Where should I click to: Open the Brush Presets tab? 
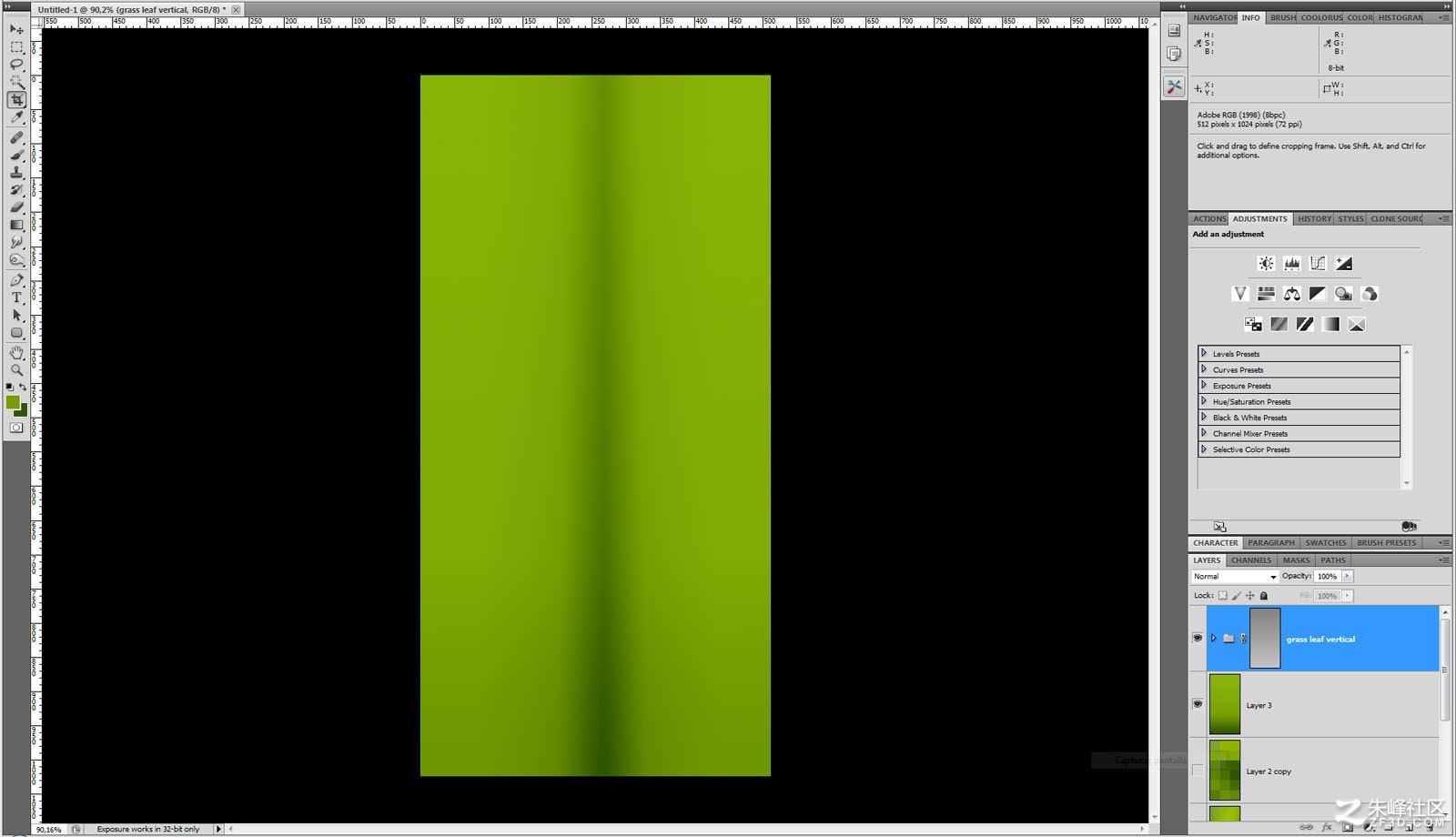click(1386, 543)
